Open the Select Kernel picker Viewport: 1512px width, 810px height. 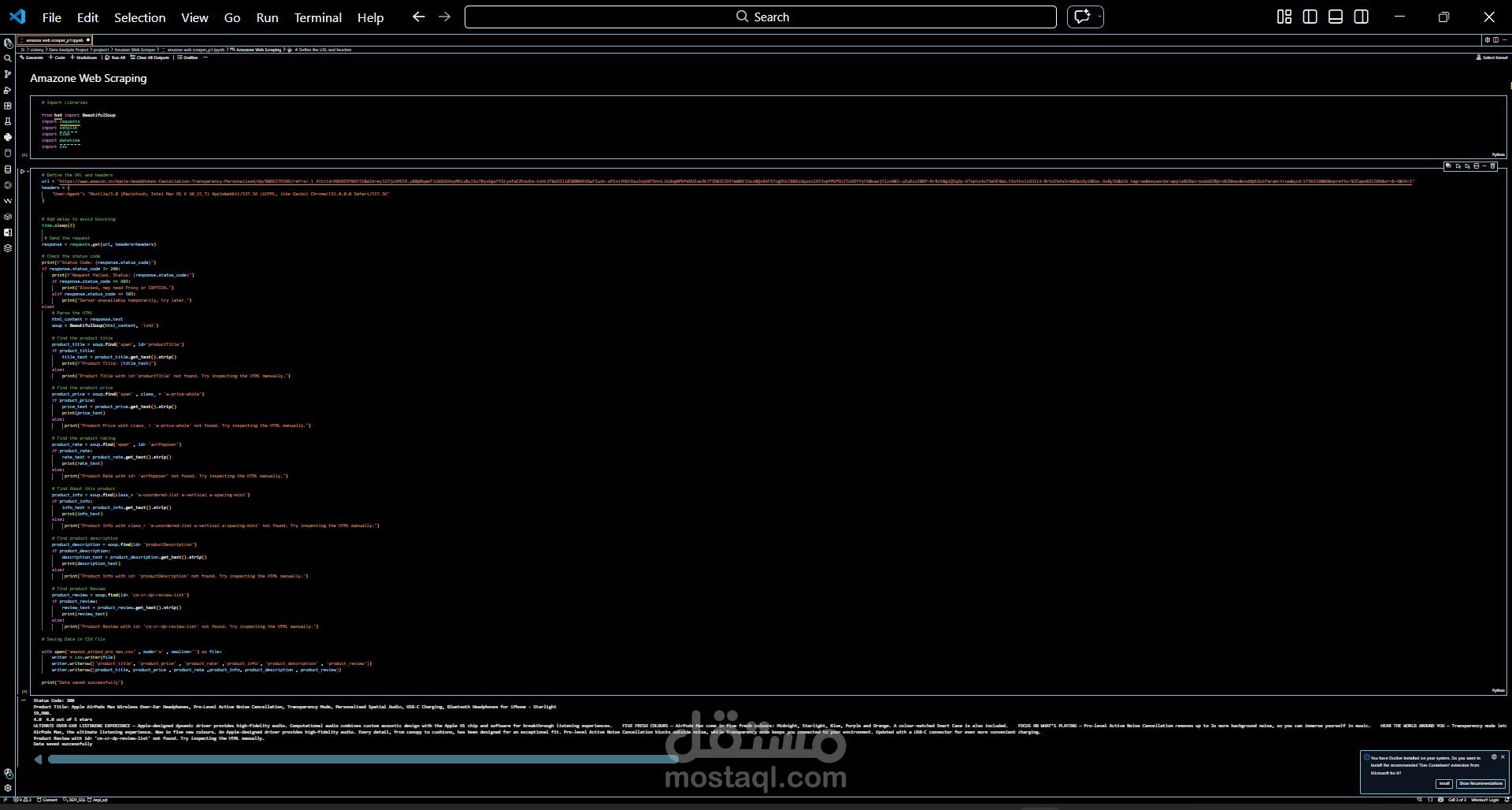(1492, 58)
